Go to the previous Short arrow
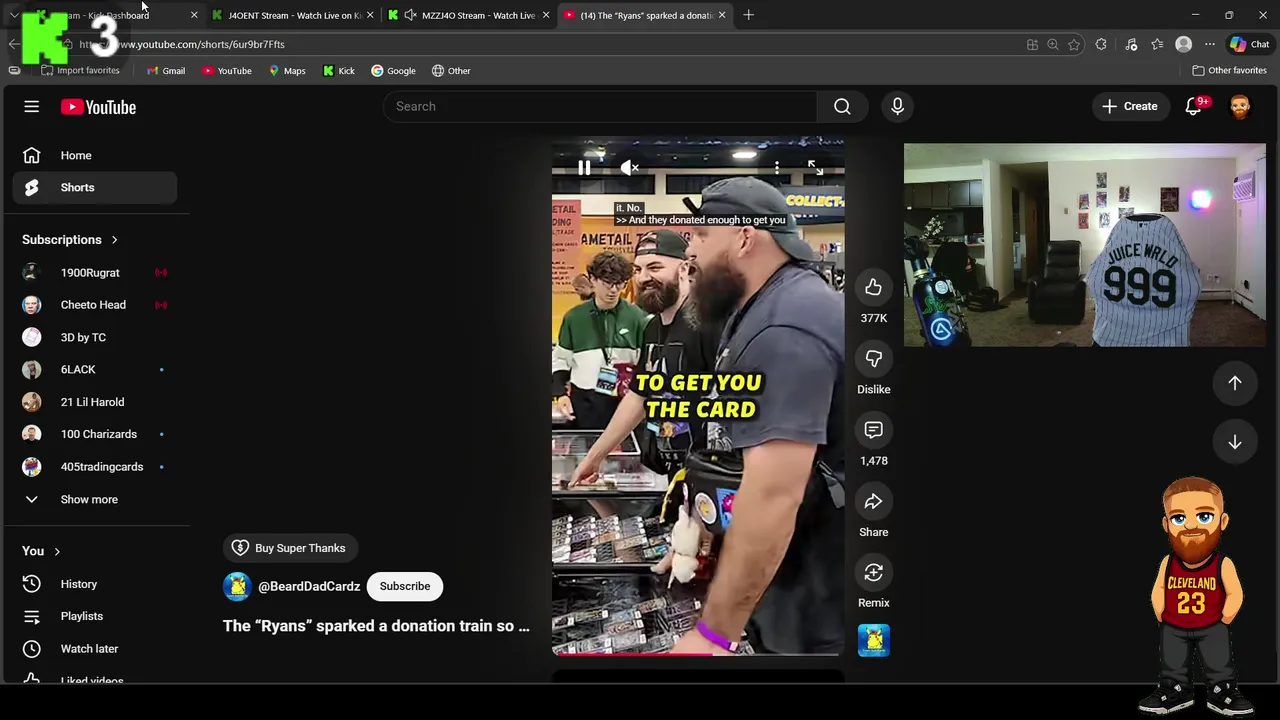This screenshot has width=1280, height=720. click(1235, 383)
